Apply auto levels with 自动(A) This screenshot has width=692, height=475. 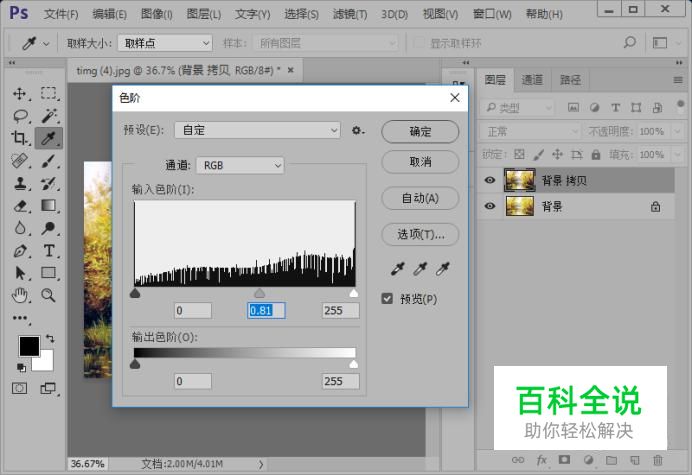pyautogui.click(x=420, y=198)
